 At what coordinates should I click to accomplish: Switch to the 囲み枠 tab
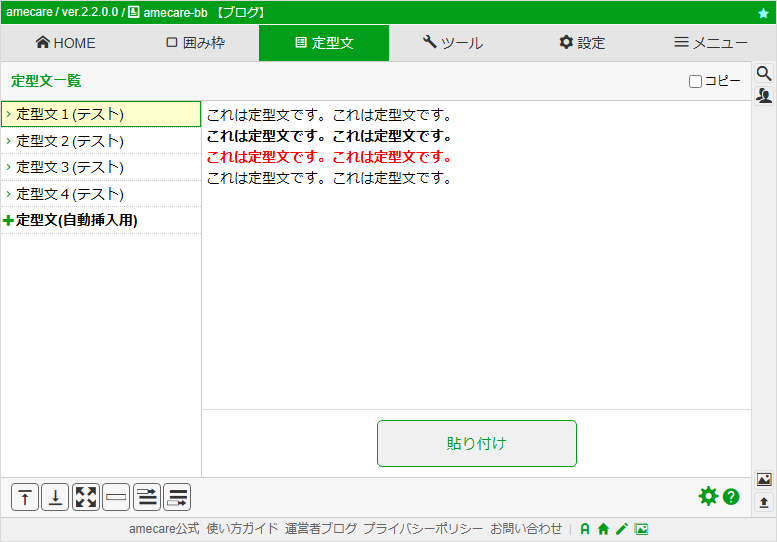coord(195,43)
